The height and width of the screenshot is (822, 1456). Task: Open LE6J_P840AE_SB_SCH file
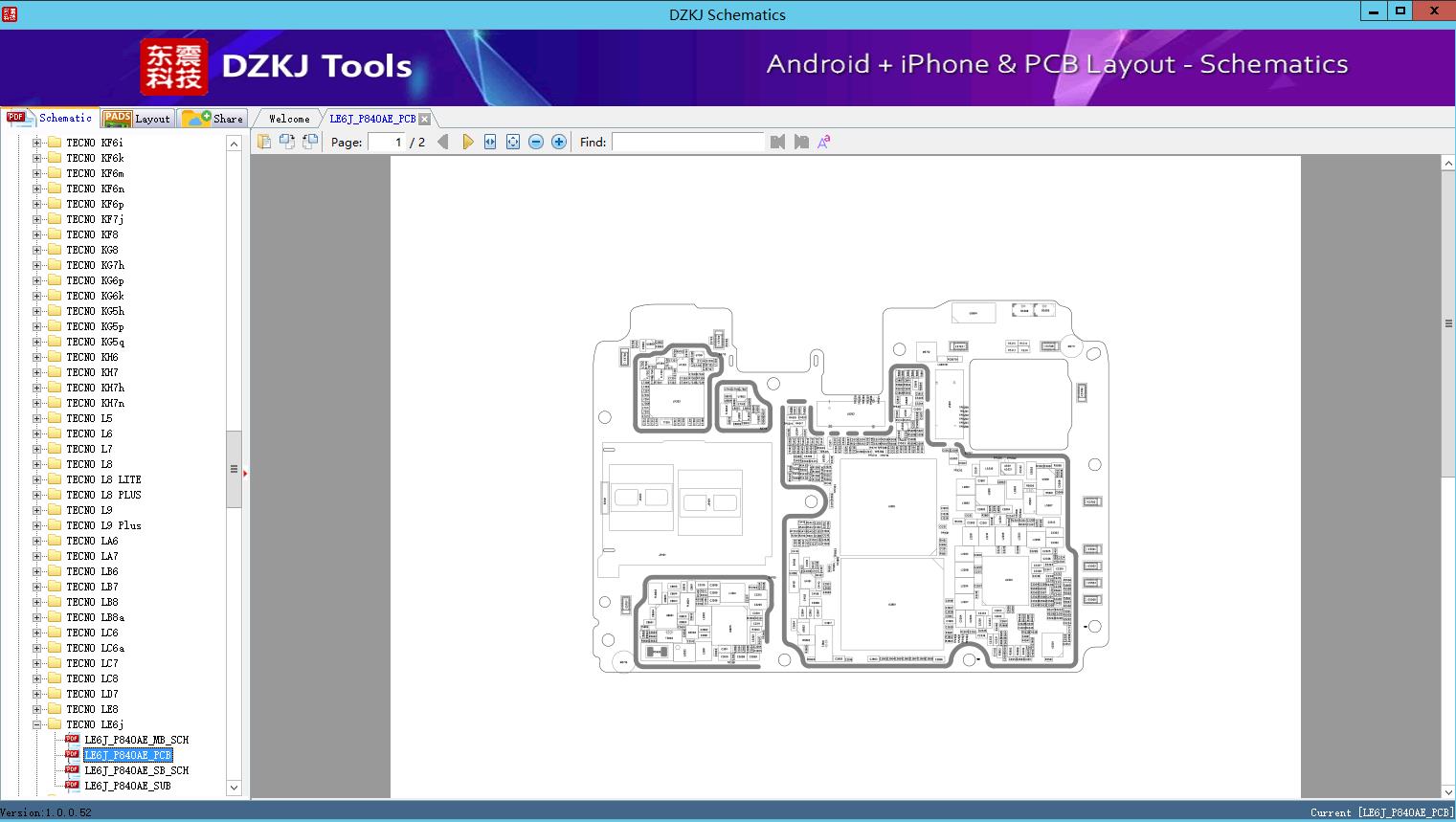click(x=136, y=770)
